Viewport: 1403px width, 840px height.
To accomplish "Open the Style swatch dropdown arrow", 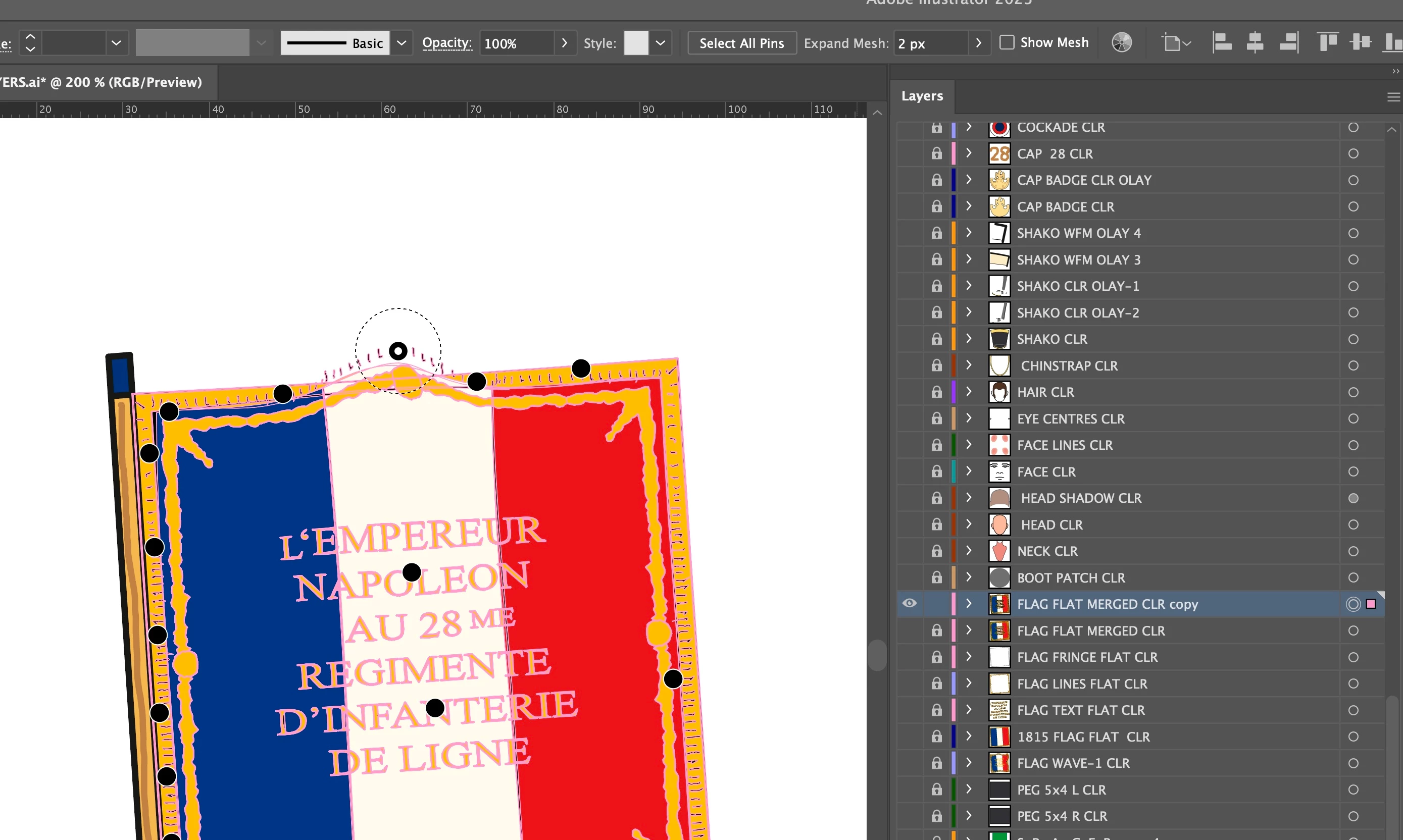I will 660,43.
